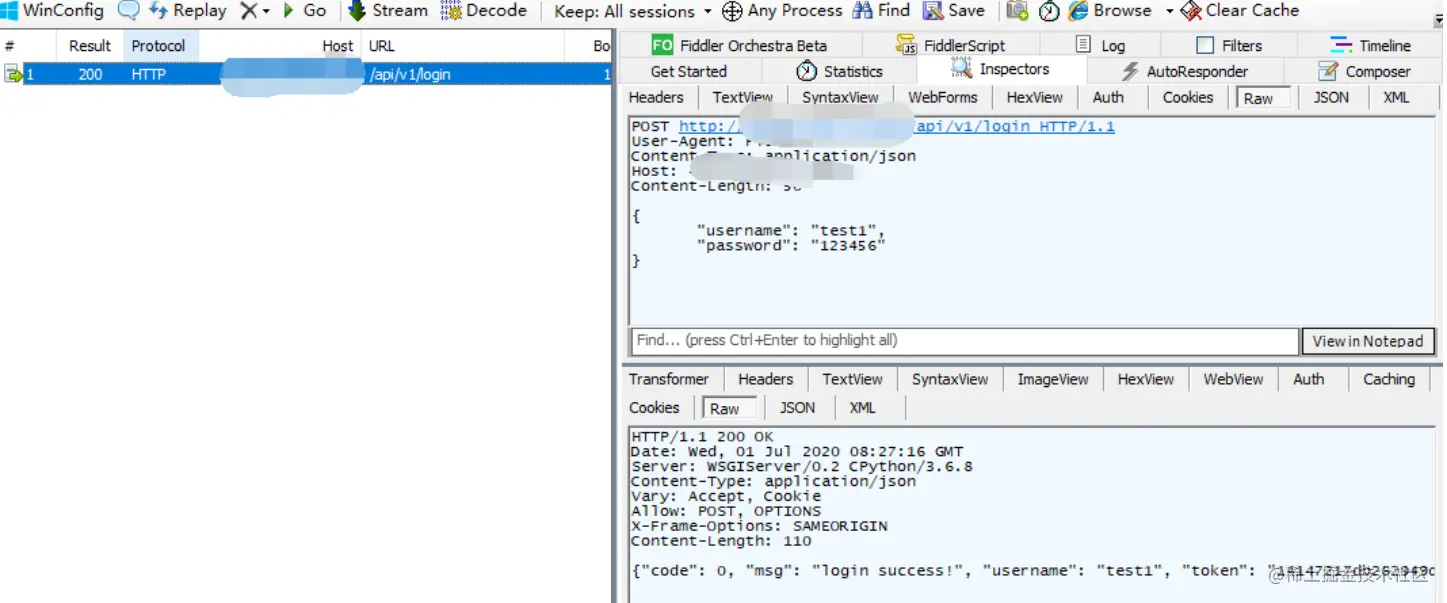Sort sessions by Protocol column header
The height and width of the screenshot is (603, 1447).
[x=158, y=46]
